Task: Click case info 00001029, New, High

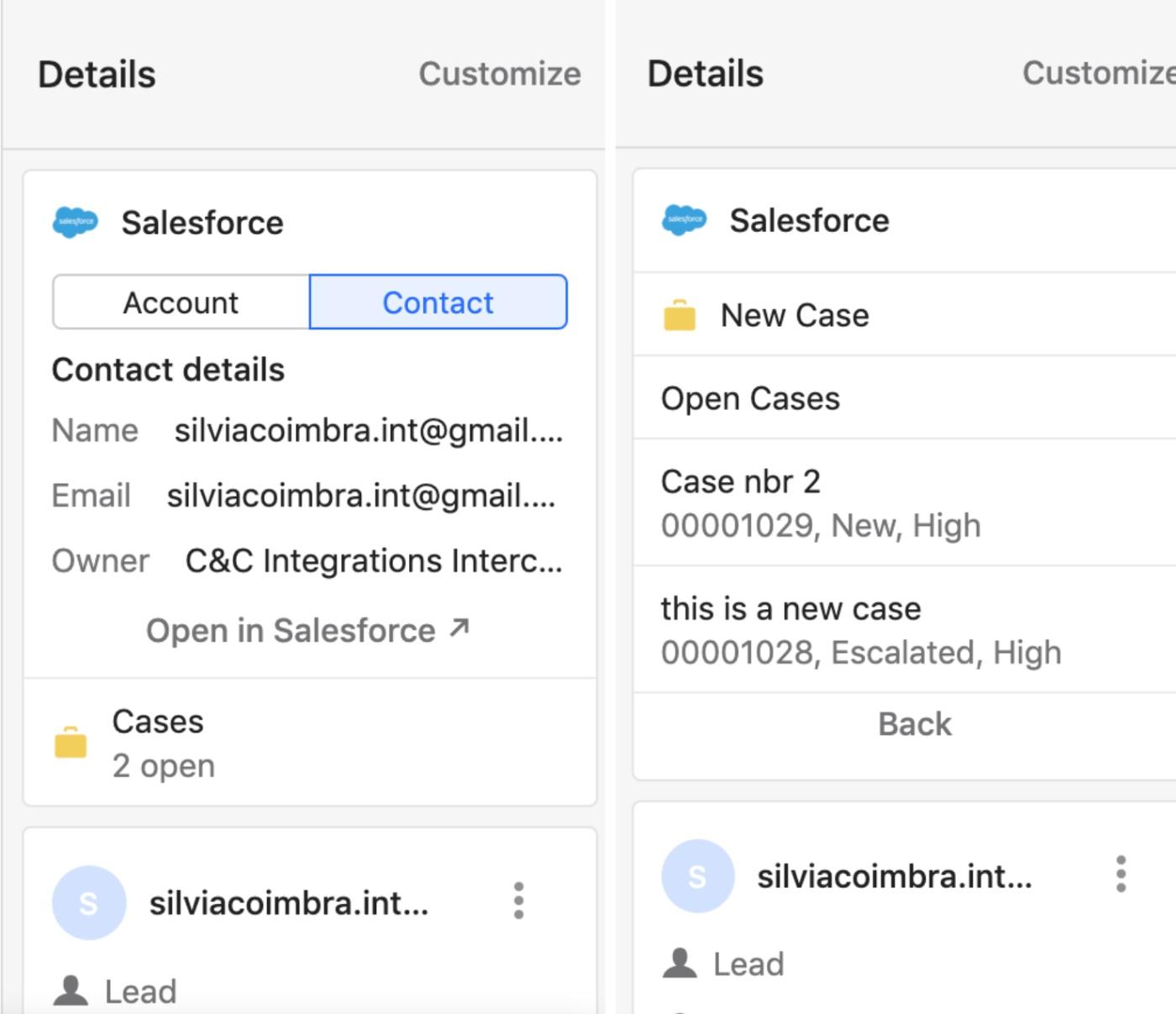Action: 821,525
